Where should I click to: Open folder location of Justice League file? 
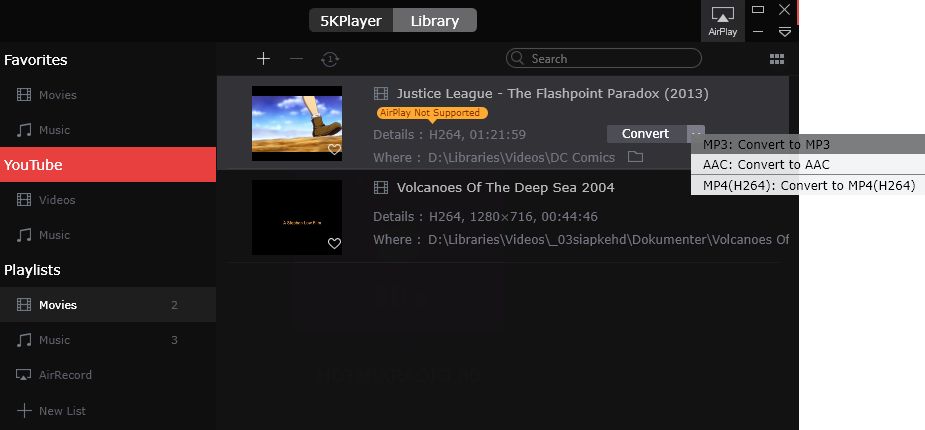pos(635,157)
